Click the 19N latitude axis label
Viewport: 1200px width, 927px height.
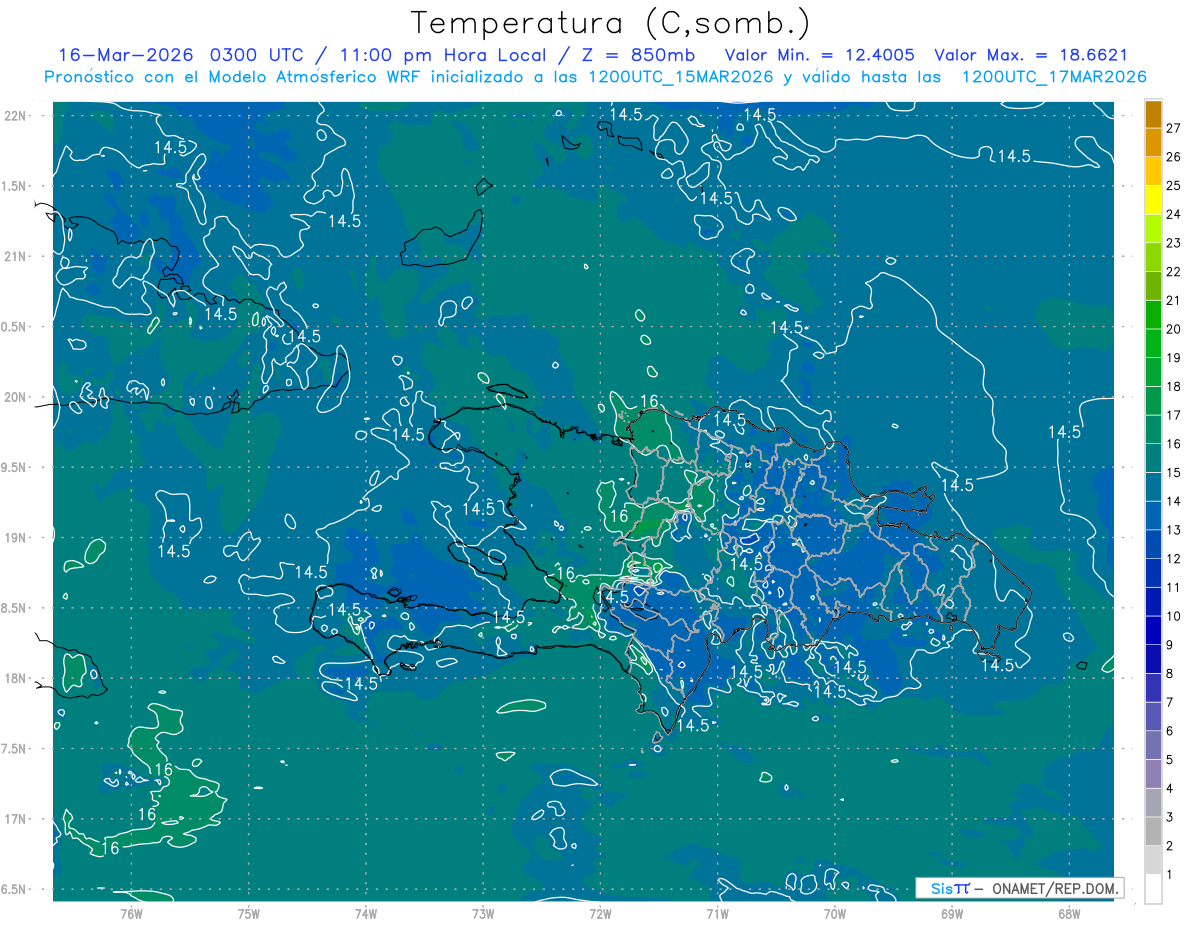[x=15, y=538]
